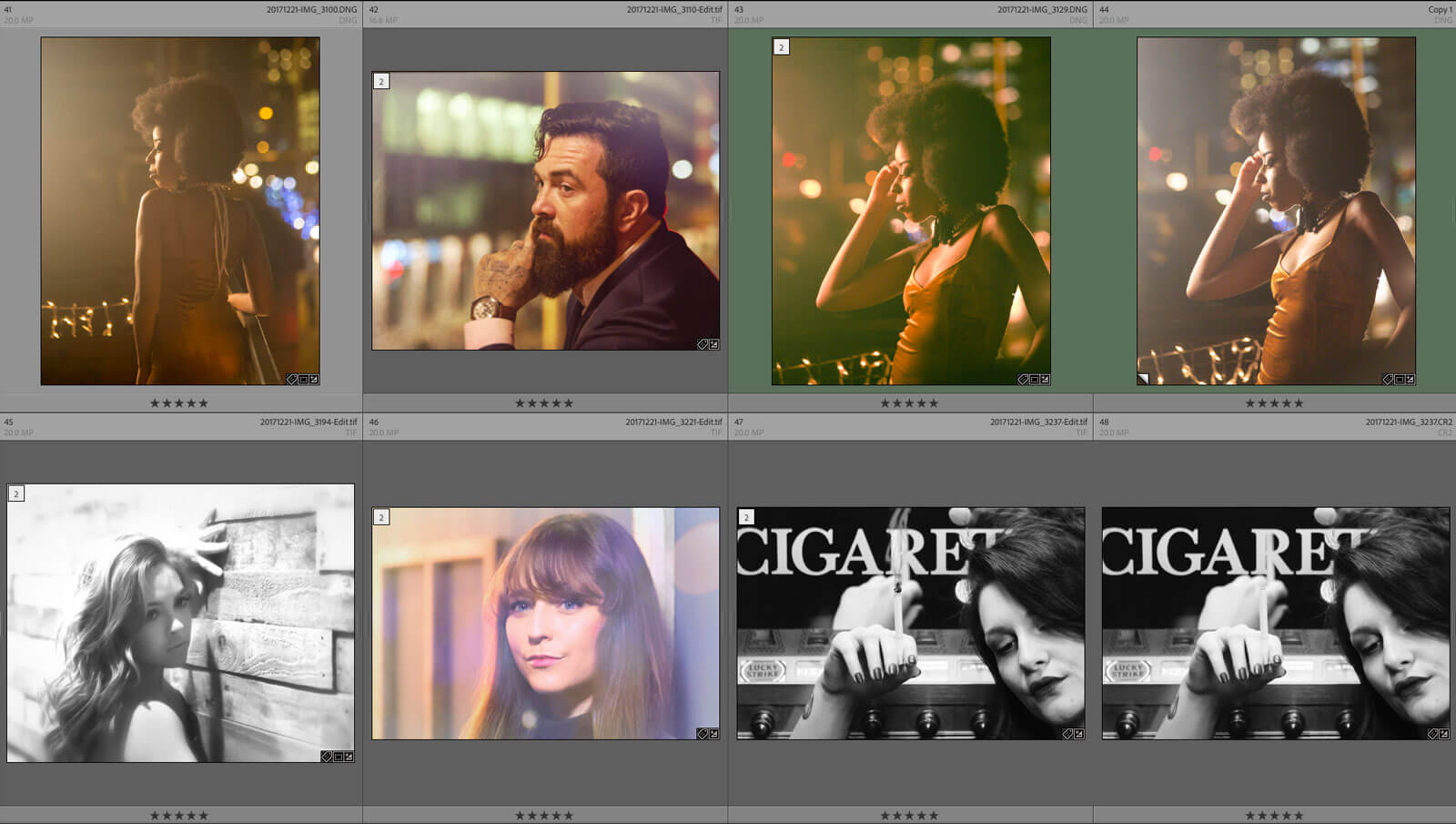Click develop adjustments badge on photo 41

pos(314,380)
